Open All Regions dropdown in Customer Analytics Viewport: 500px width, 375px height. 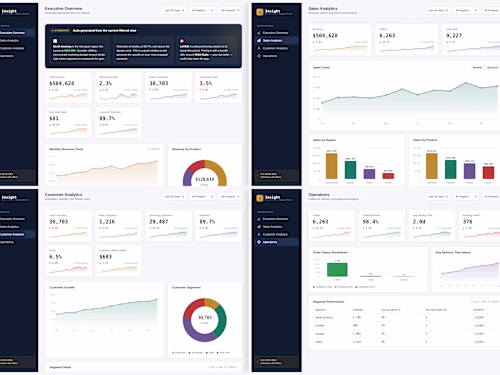(202, 196)
